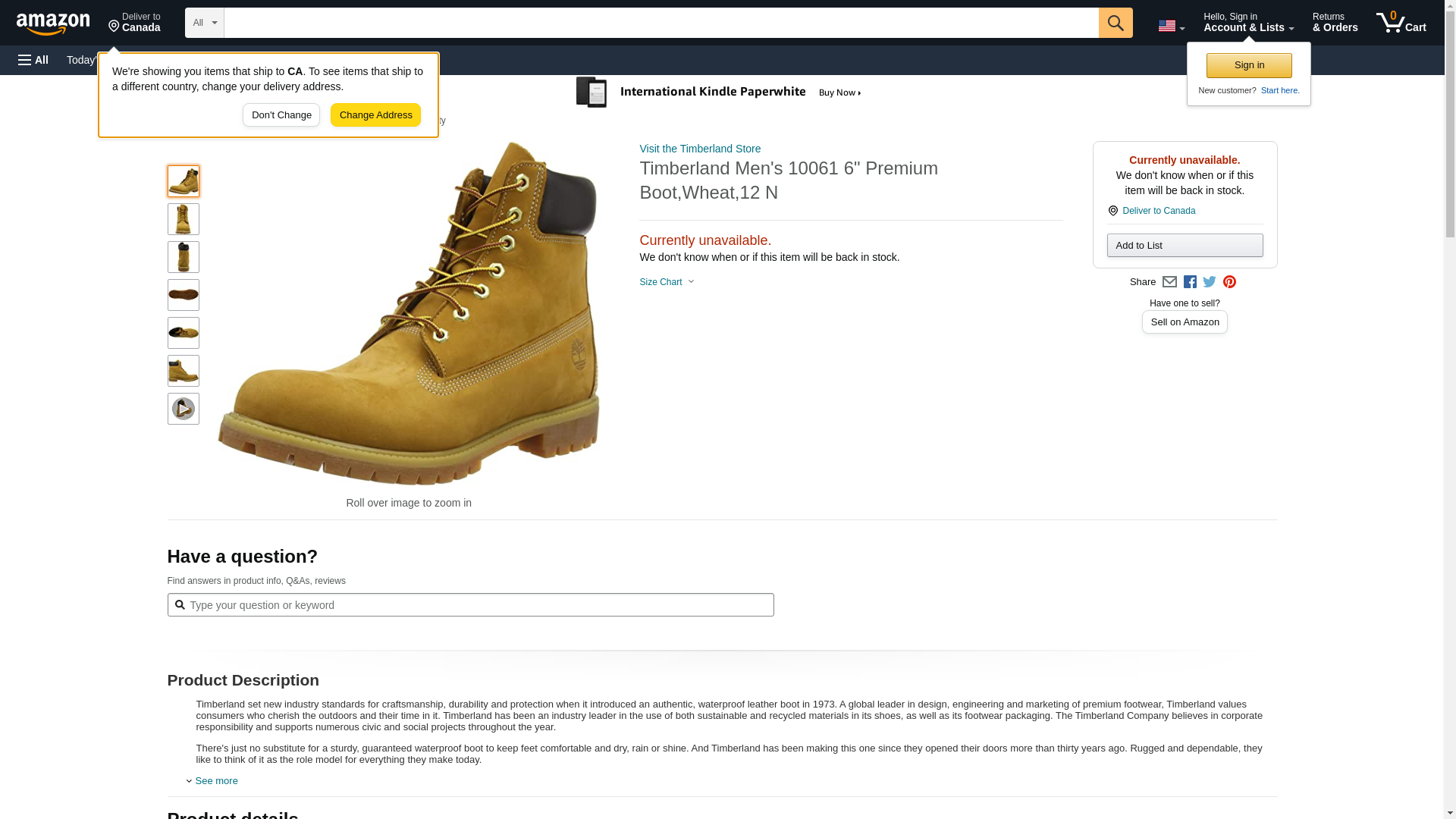This screenshot has height=819, width=1456.
Task: Expand the Size Chart dropdown
Action: [667, 282]
